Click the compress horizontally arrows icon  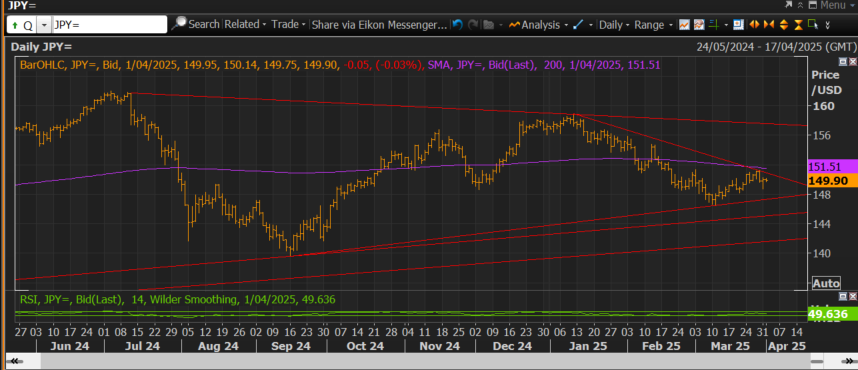coord(769,25)
